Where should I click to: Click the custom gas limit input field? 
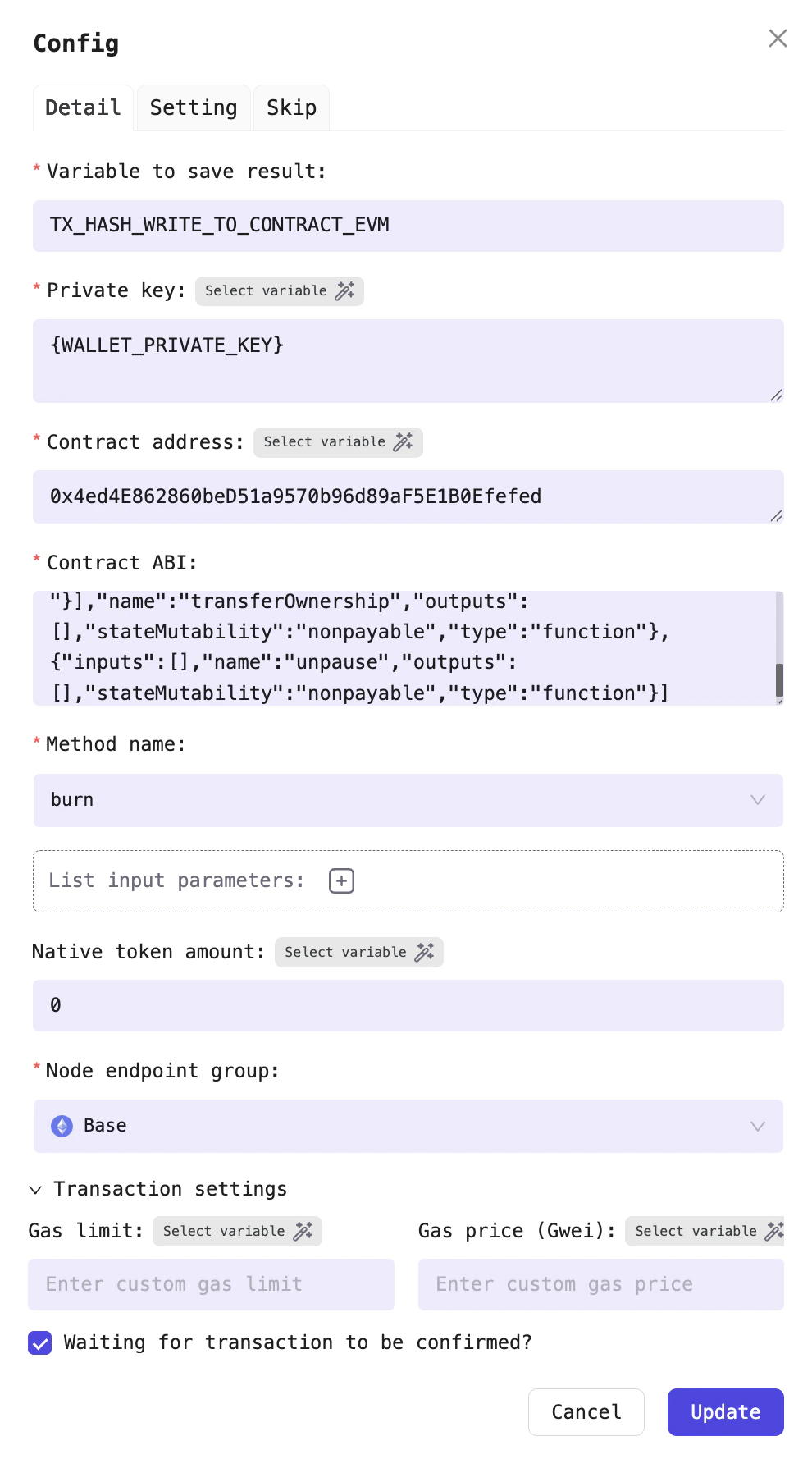(211, 1284)
